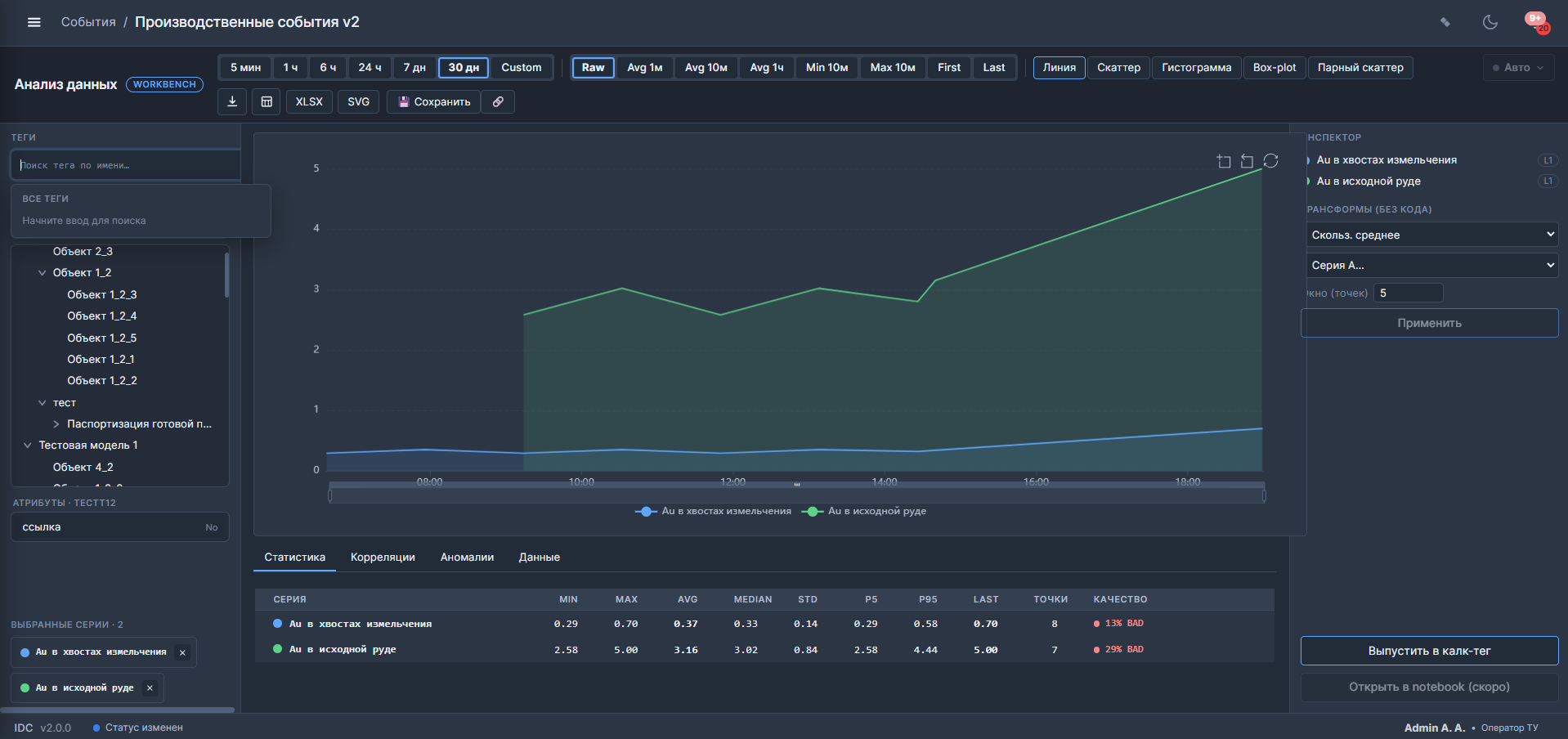Activate chart zoom area select icon
Viewport: 1568px width, 739px height.
[x=1224, y=161]
